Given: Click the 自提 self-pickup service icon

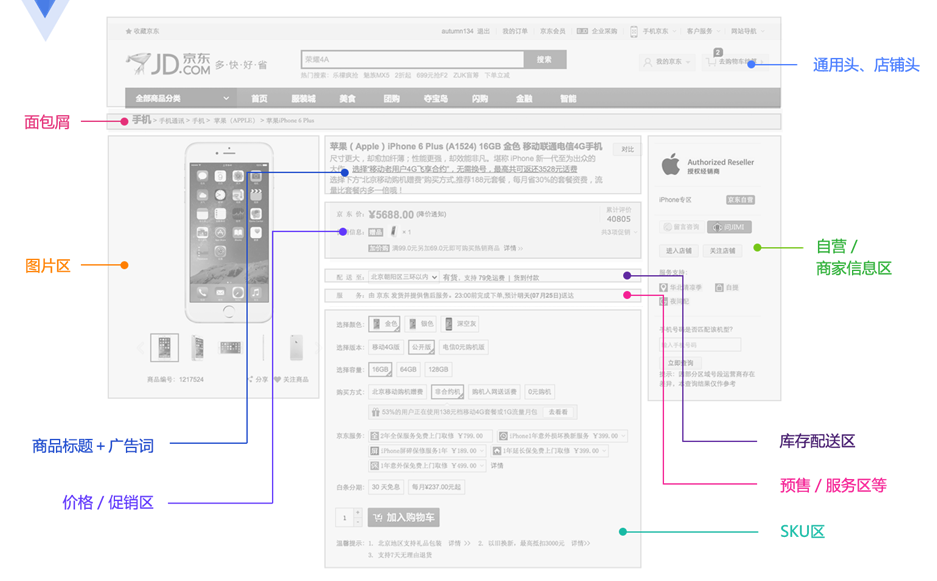Looking at the screenshot, I should tap(719, 288).
